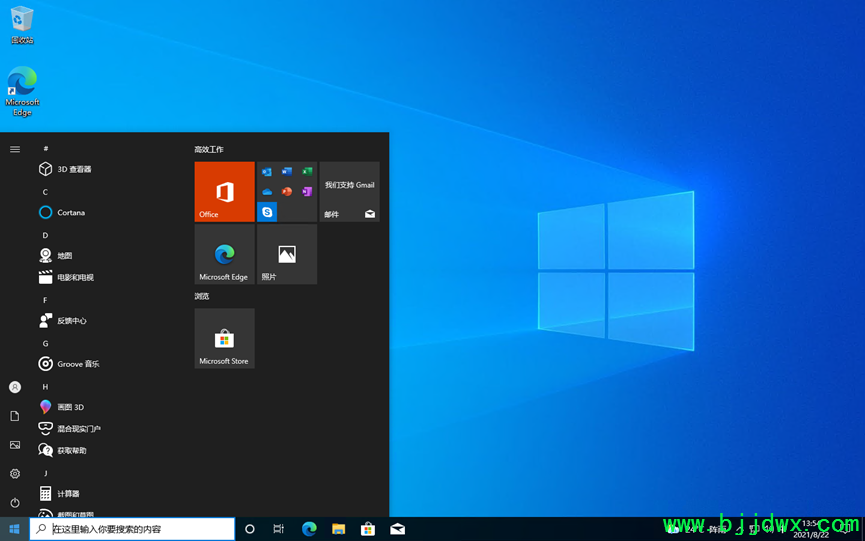This screenshot has height=541, width=865.
Task: Launch Cortana from the app list
Action: (62, 212)
